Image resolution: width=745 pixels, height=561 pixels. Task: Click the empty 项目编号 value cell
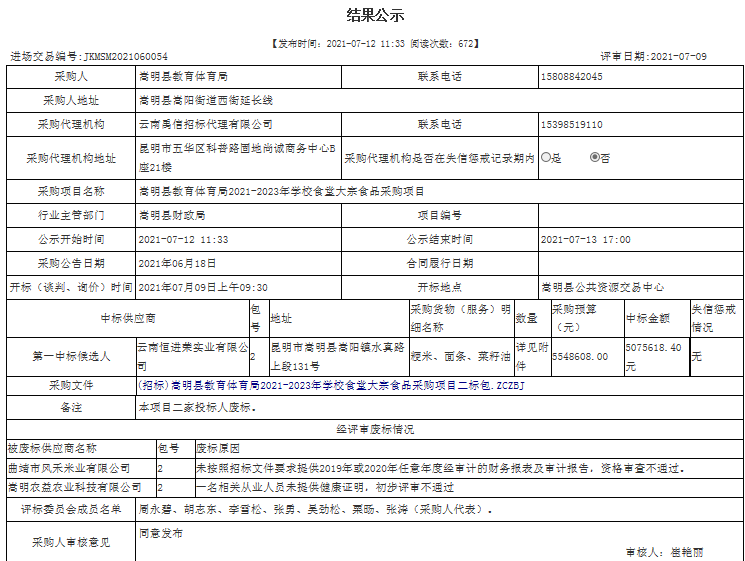tap(637, 215)
